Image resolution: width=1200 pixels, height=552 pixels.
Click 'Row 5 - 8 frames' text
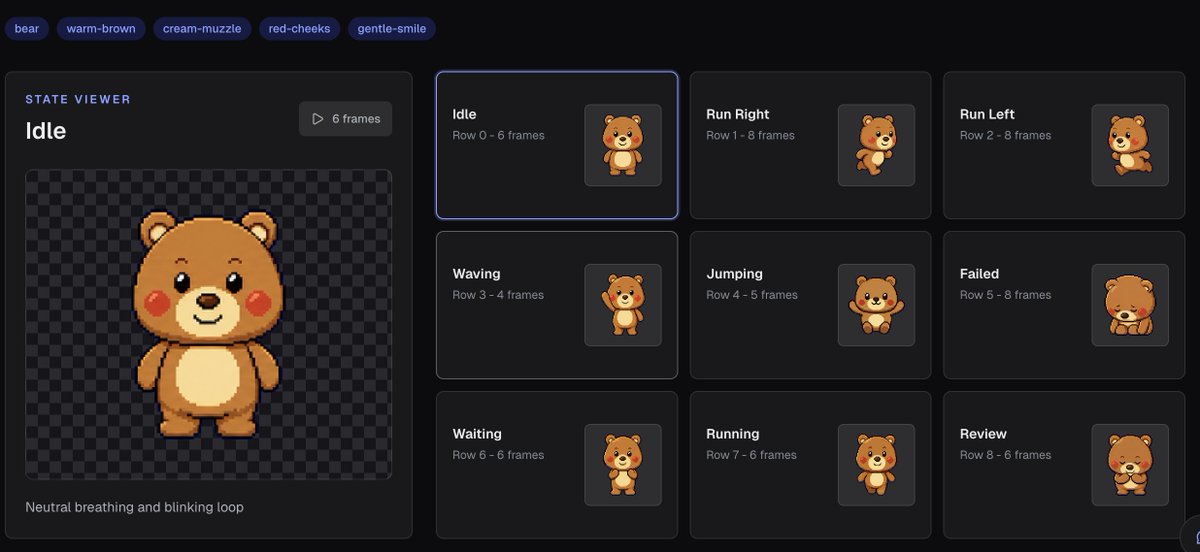(1005, 295)
